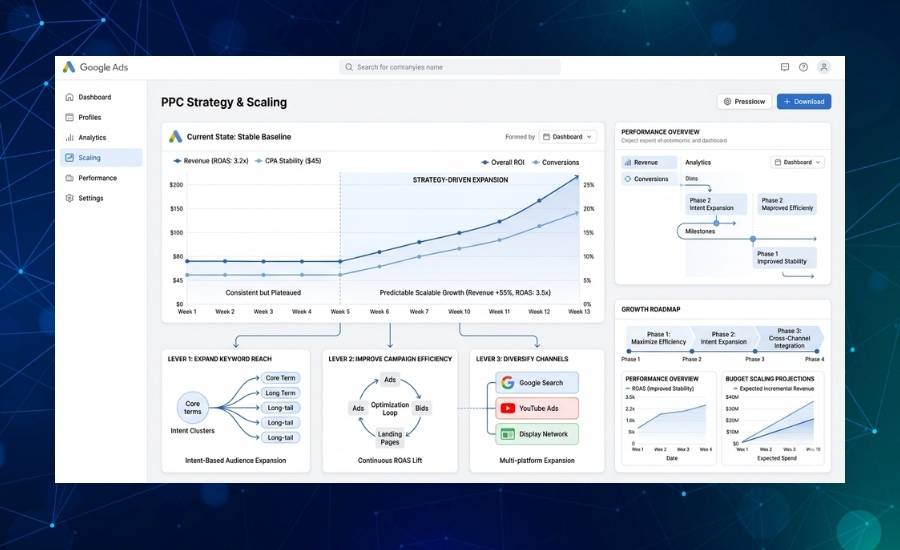Click the Google Ads logo
The height and width of the screenshot is (550, 900).
pos(69,67)
